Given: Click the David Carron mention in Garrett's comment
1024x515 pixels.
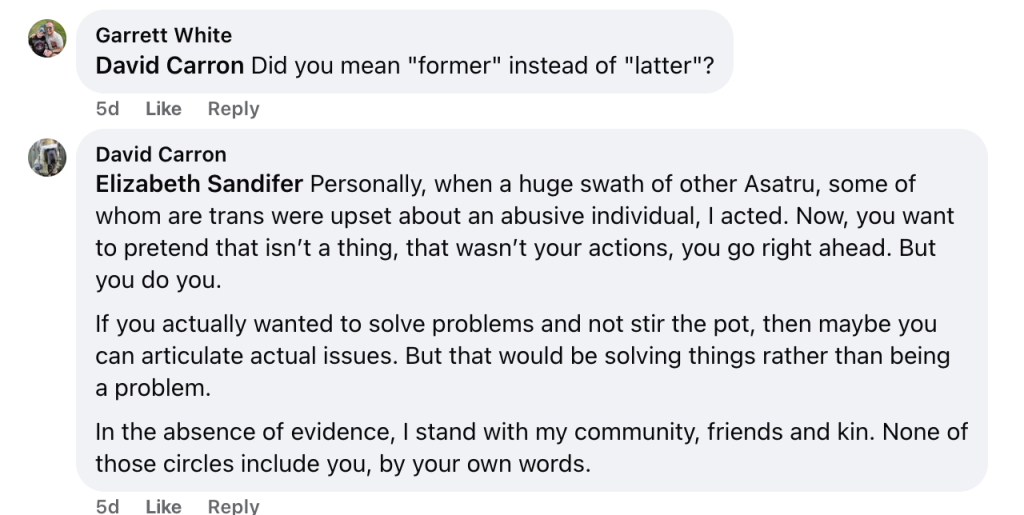Looking at the screenshot, I should [169, 66].
